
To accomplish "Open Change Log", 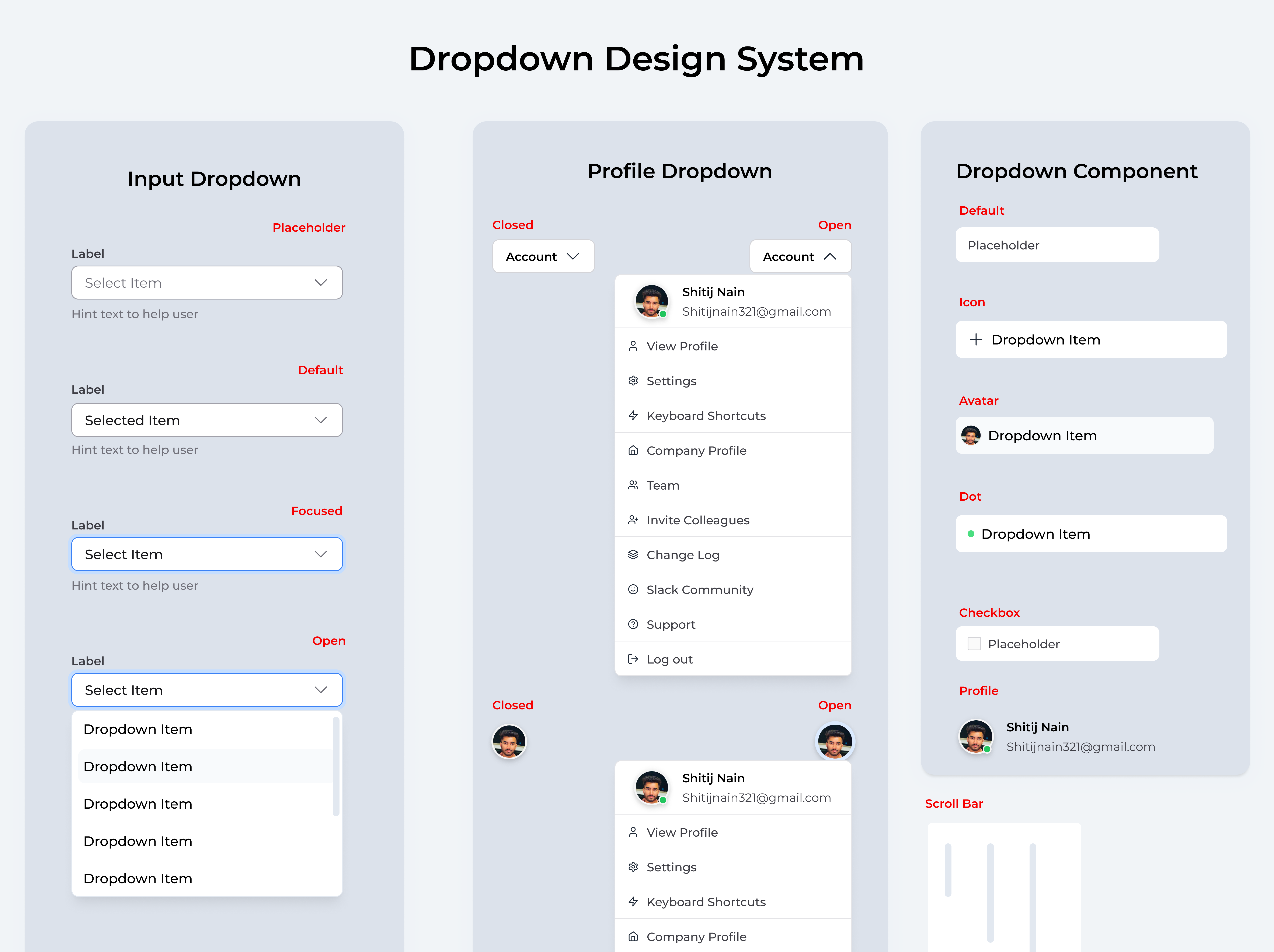I will pos(733,555).
